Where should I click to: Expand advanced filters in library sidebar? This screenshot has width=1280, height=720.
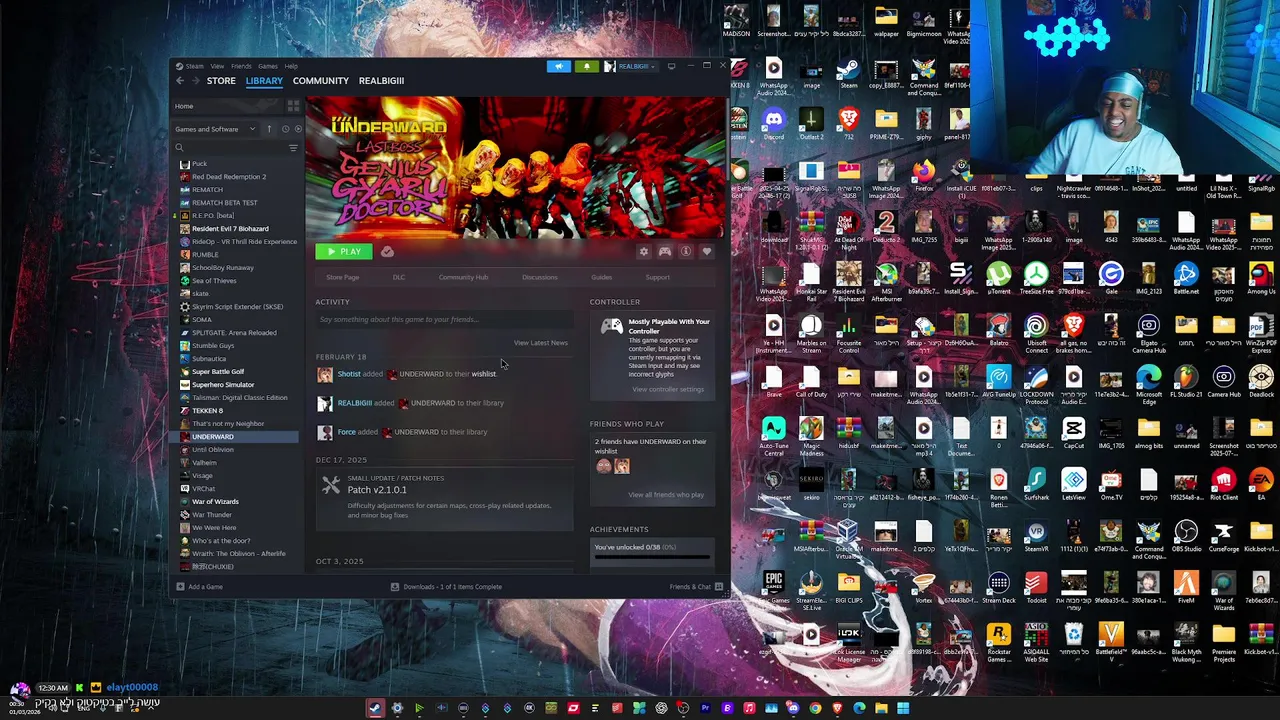[x=293, y=148]
